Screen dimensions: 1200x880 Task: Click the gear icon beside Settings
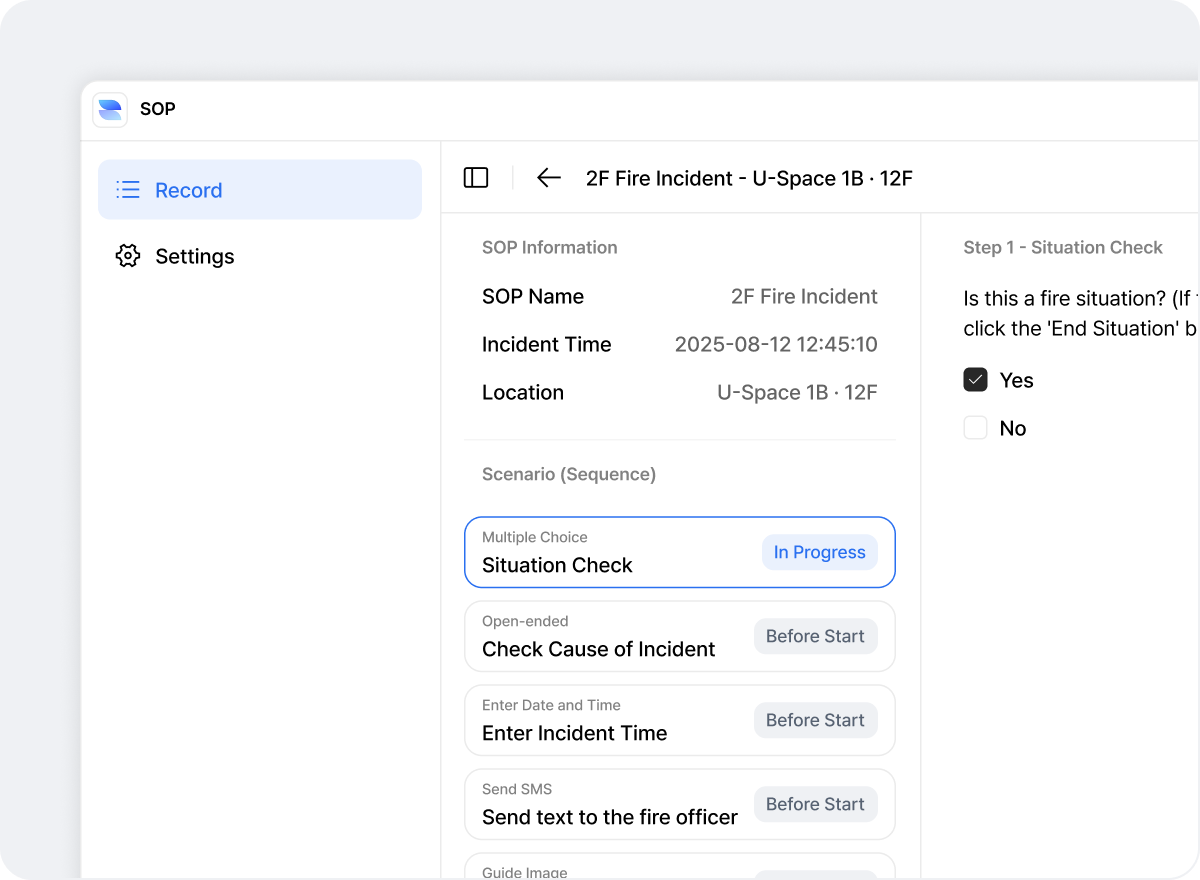pyautogui.click(x=128, y=256)
